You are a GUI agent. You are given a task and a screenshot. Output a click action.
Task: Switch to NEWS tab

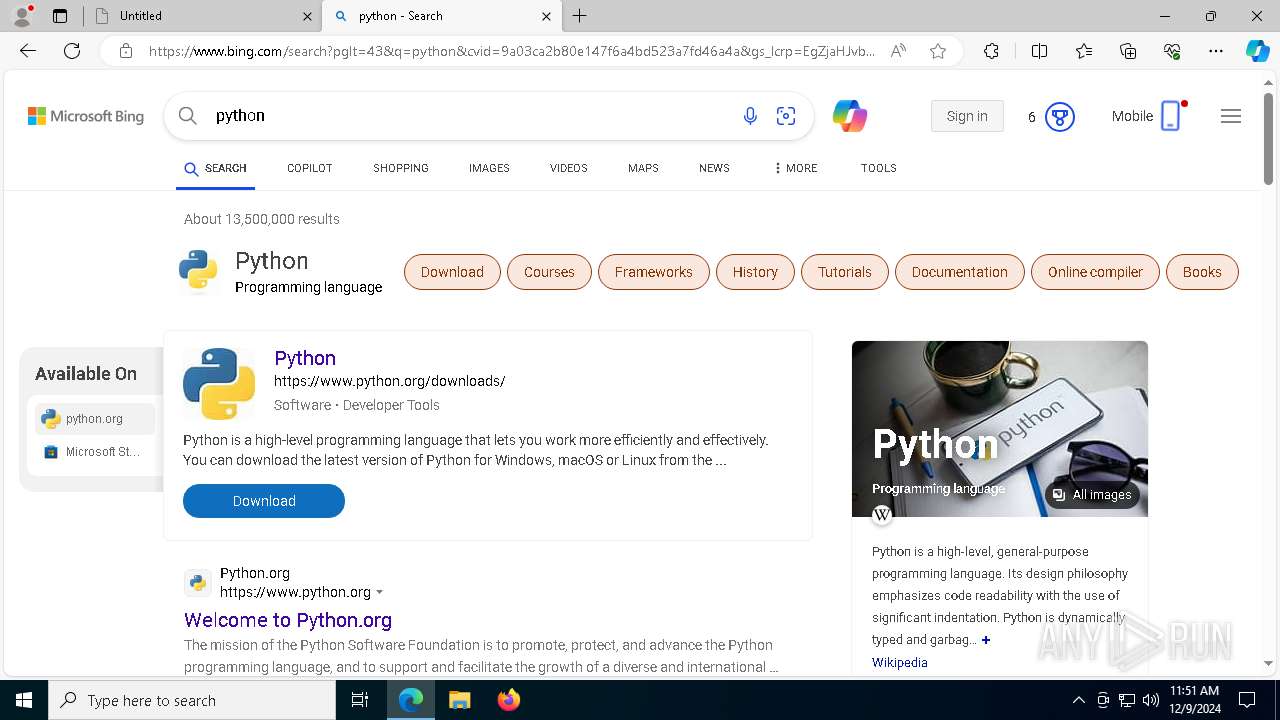click(x=714, y=168)
